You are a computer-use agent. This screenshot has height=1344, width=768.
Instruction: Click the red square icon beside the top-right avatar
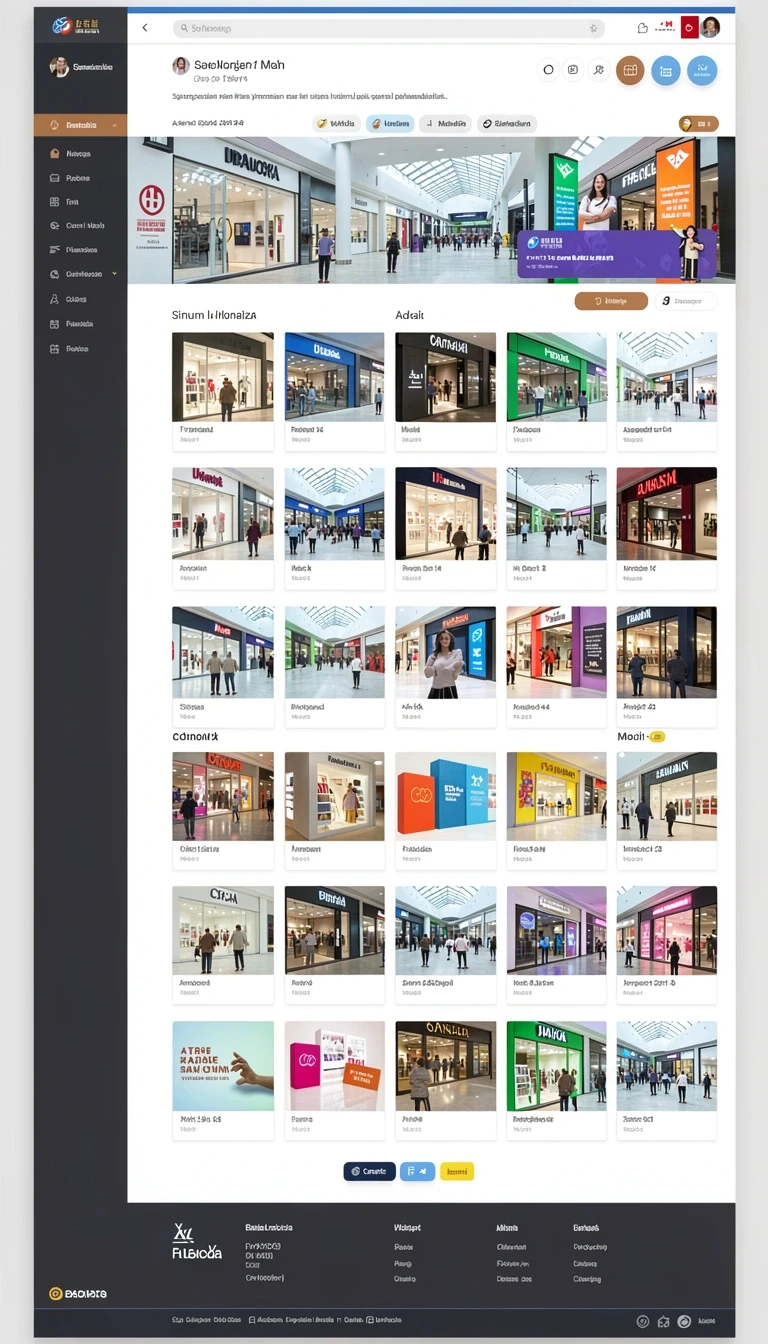click(690, 28)
